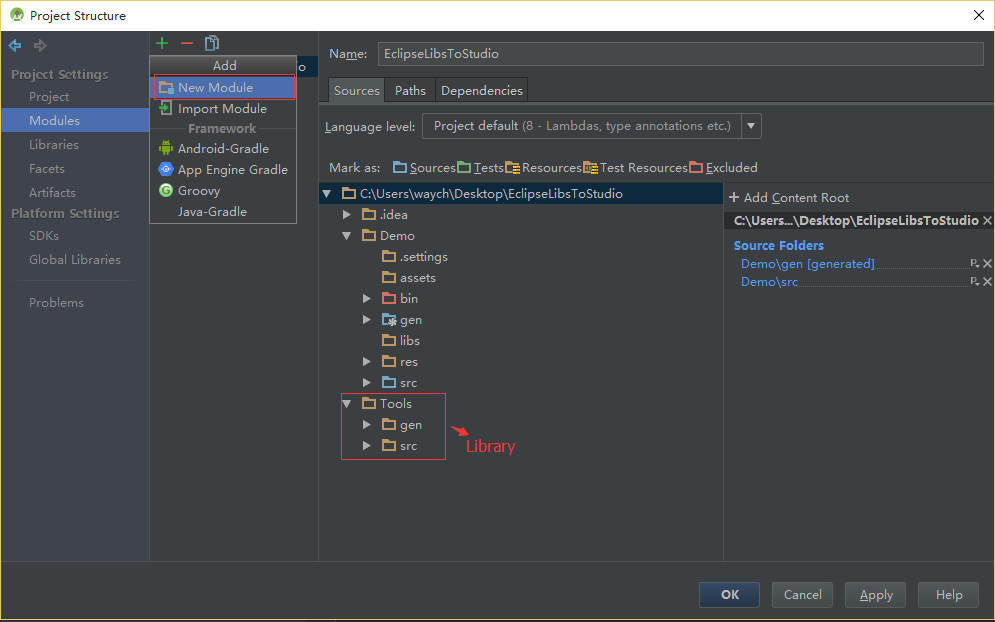Select the assets folder
The image size is (995, 622).
coord(409,277)
